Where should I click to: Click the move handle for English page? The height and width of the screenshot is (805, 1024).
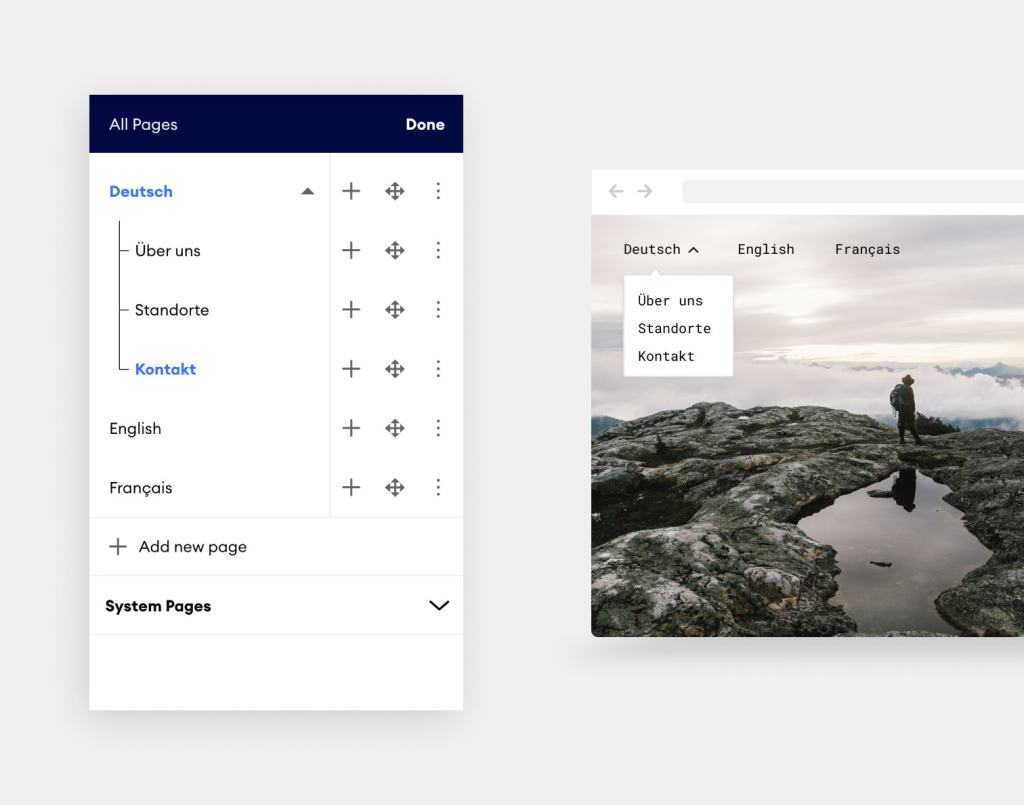click(x=395, y=428)
